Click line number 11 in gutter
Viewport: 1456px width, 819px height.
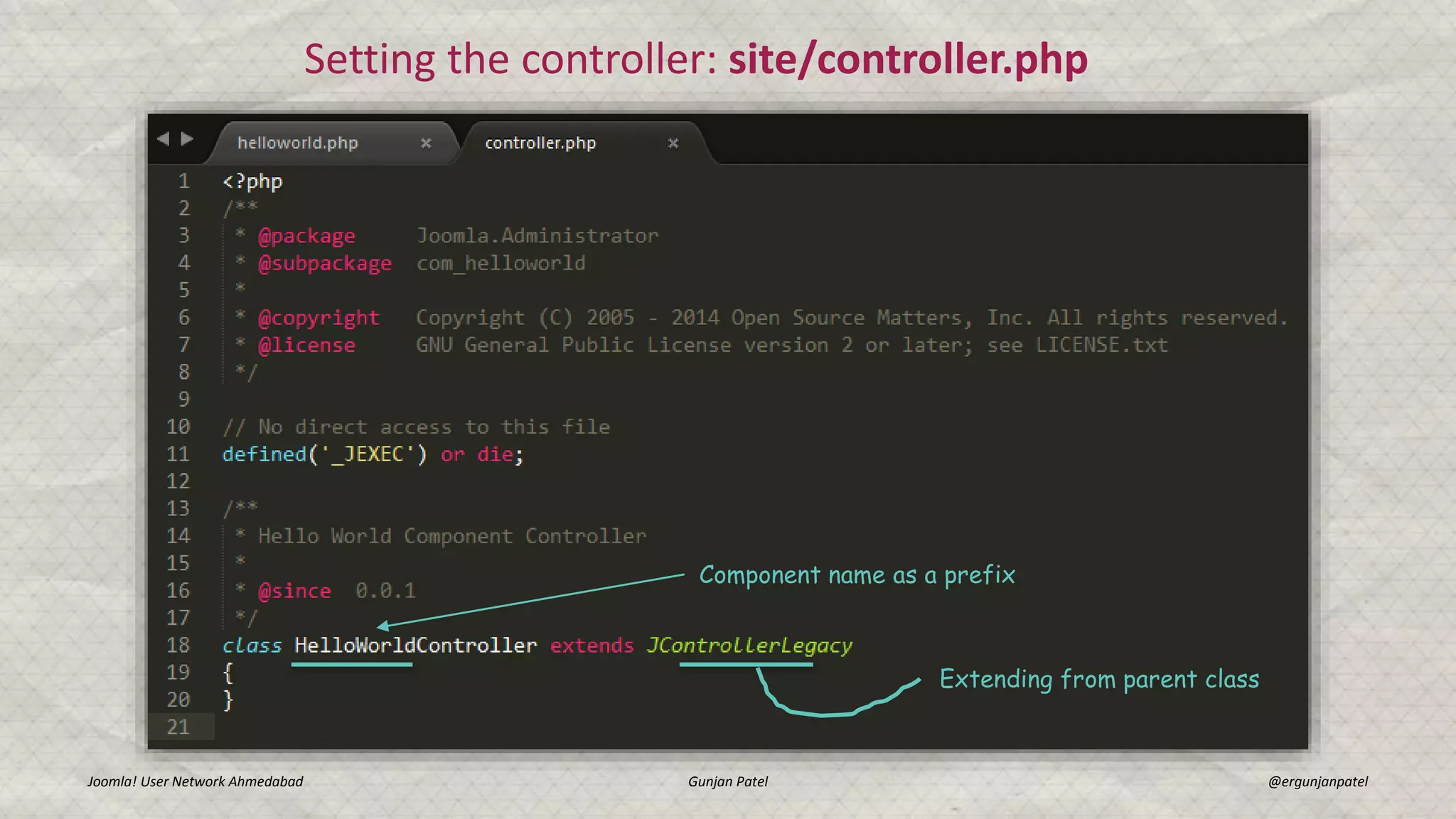point(178,454)
